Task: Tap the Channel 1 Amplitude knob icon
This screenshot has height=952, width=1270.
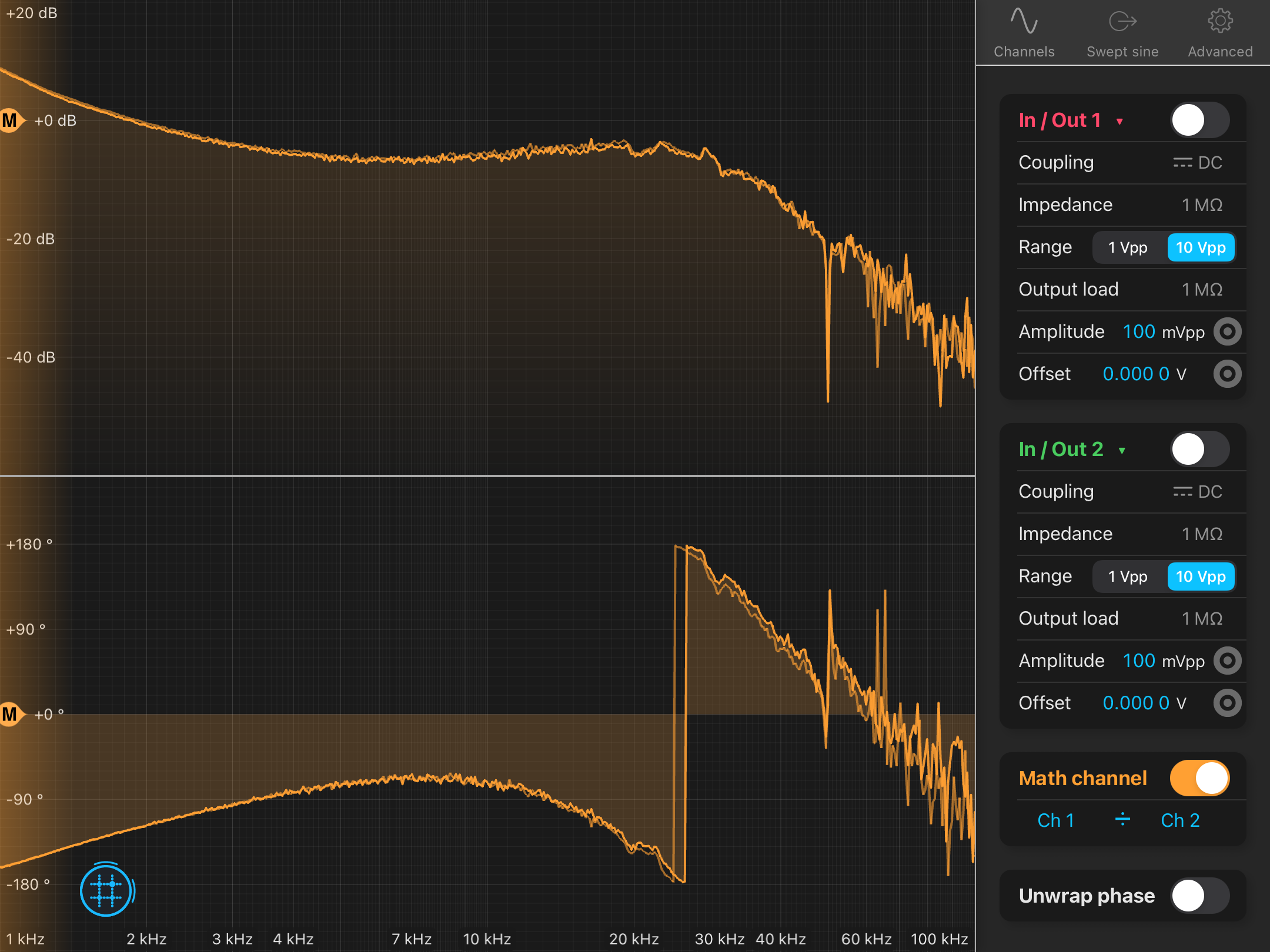Action: (x=1227, y=332)
